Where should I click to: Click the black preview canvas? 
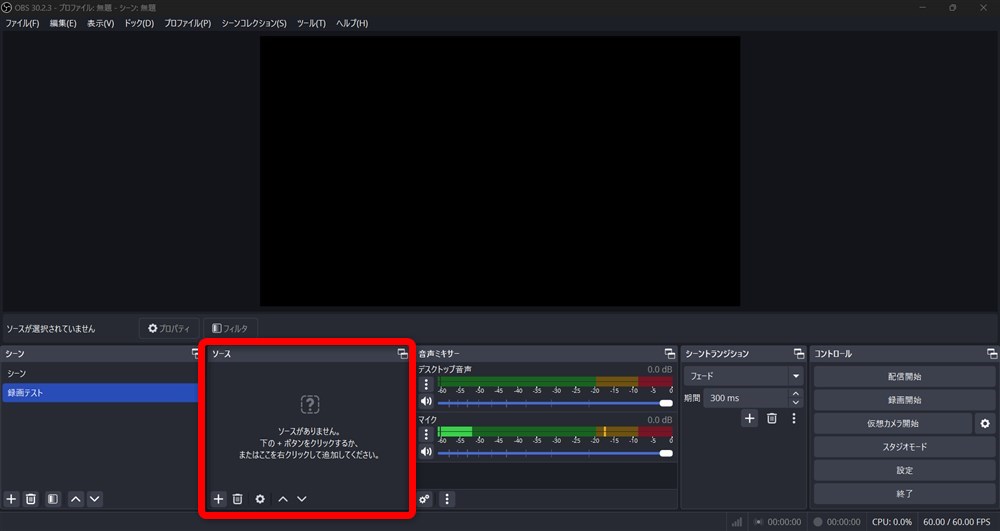pyautogui.click(x=500, y=171)
